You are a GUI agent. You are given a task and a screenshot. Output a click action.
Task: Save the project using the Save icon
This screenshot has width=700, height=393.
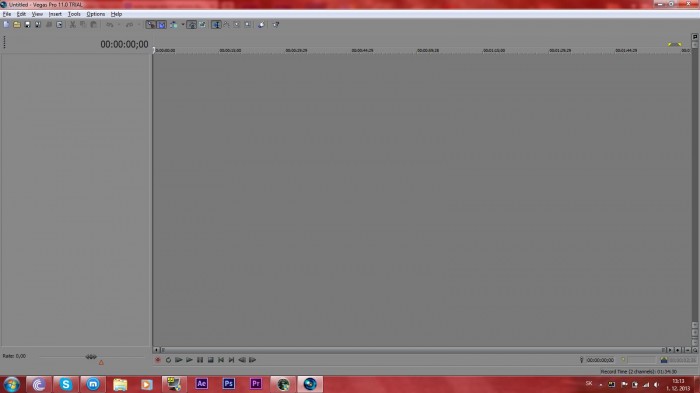tap(27, 25)
